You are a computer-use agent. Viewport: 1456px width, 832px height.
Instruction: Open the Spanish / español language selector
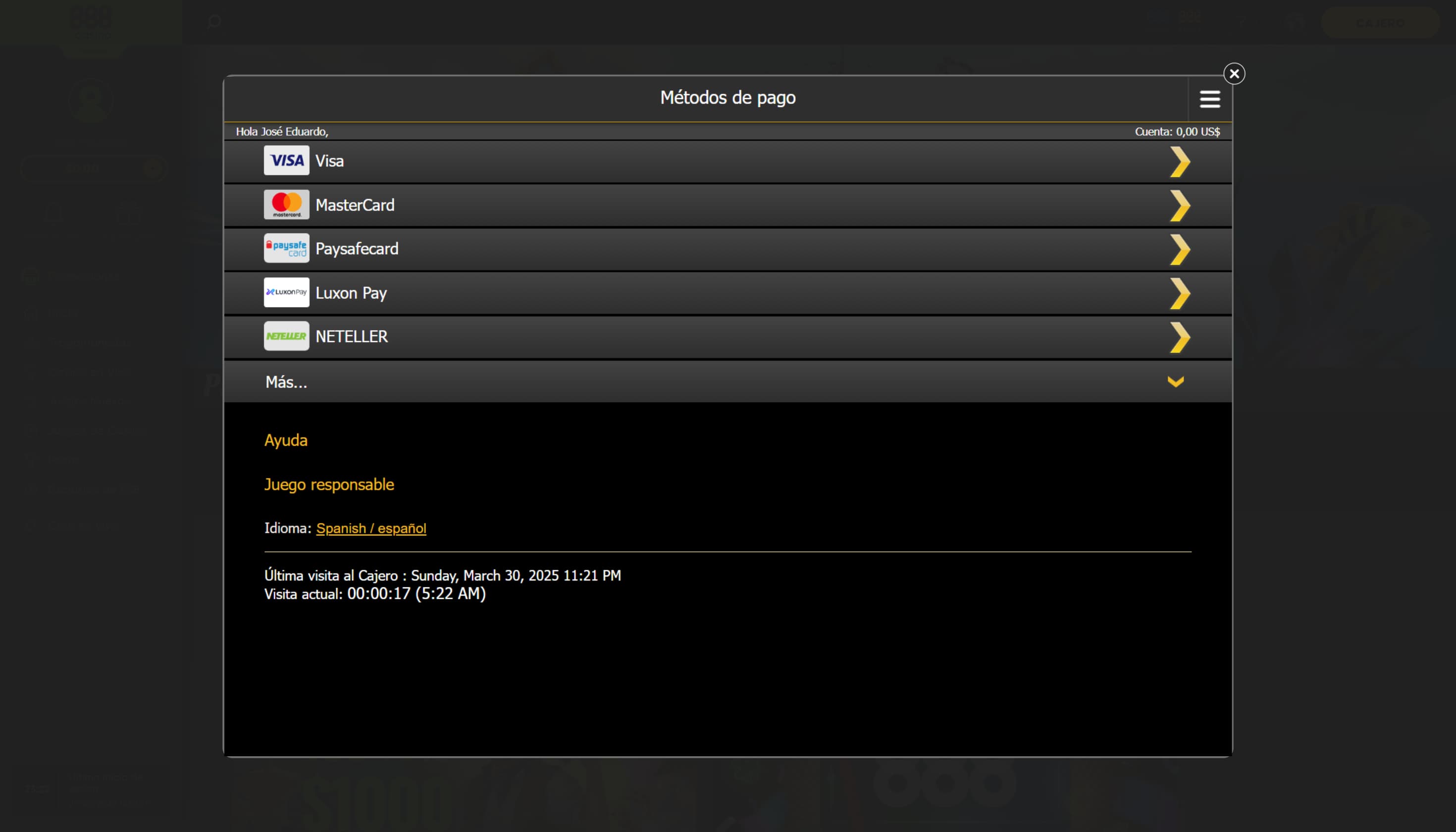click(x=371, y=528)
